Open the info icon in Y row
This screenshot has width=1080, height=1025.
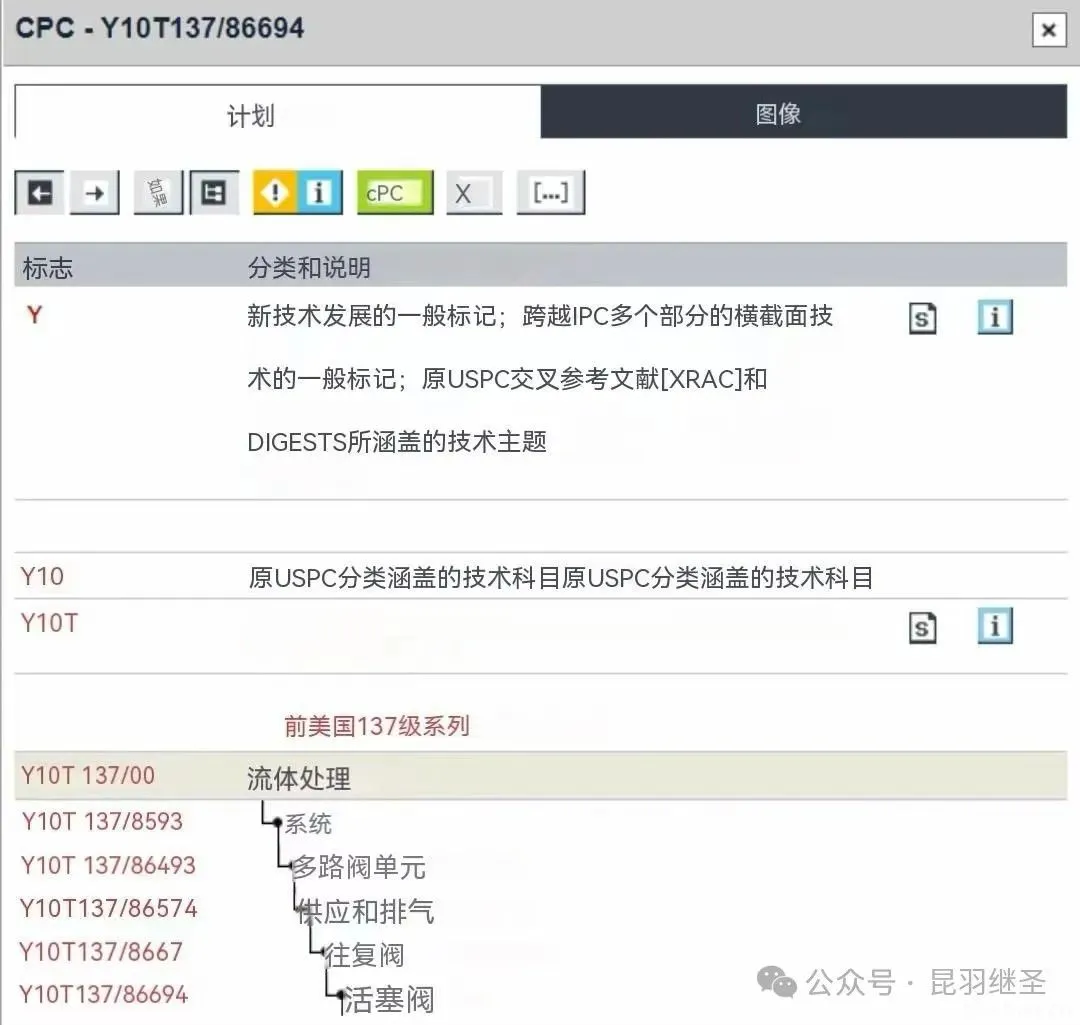coord(994,319)
